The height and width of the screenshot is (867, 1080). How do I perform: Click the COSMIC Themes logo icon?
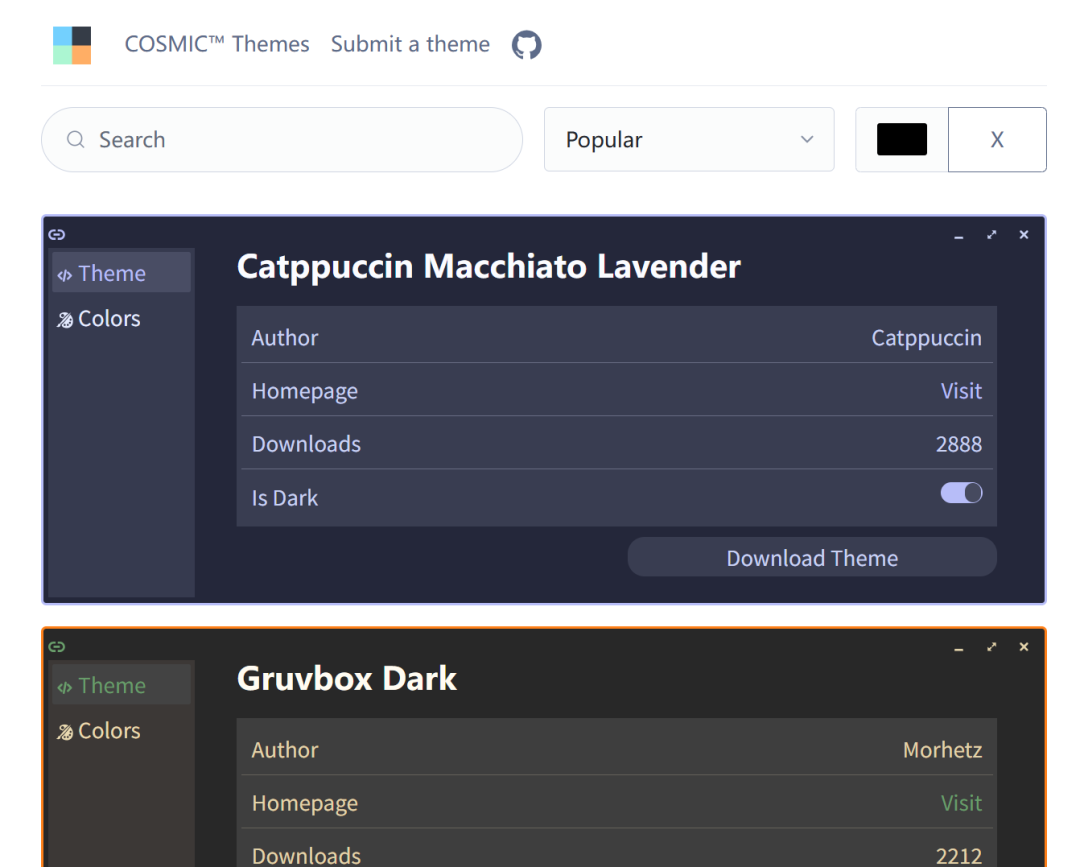(x=72, y=45)
